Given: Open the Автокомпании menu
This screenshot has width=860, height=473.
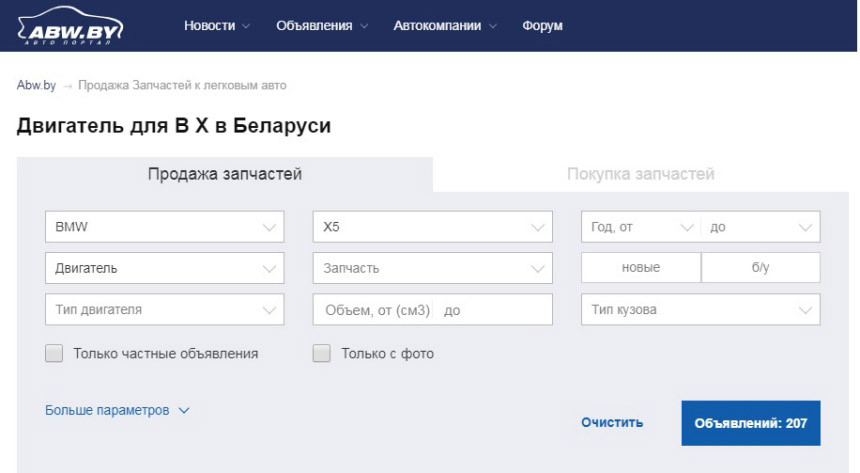Looking at the screenshot, I should [437, 26].
